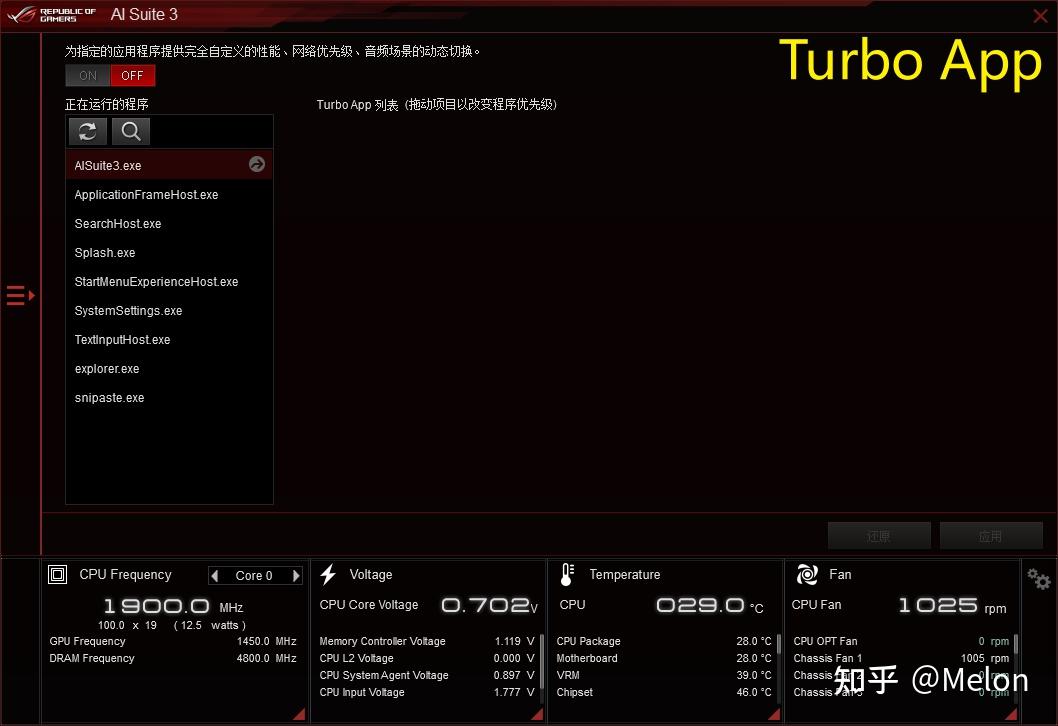The height and width of the screenshot is (726, 1058).
Task: Select next CPU core arrow
Action: [x=296, y=576]
